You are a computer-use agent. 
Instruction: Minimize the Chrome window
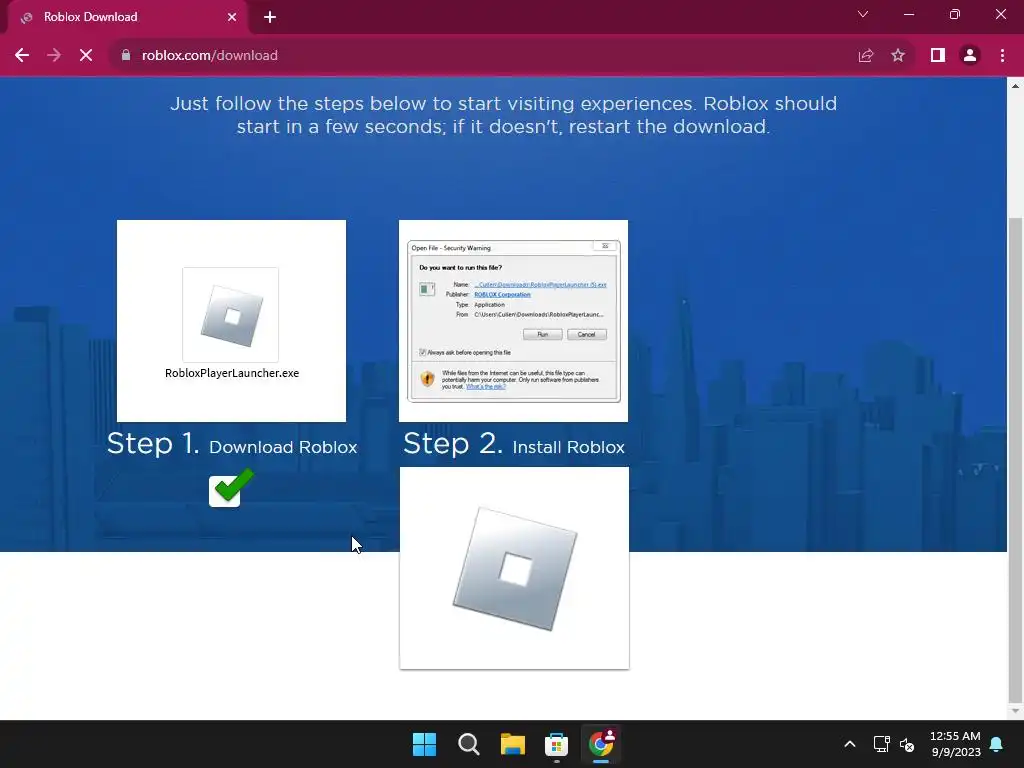tap(908, 14)
